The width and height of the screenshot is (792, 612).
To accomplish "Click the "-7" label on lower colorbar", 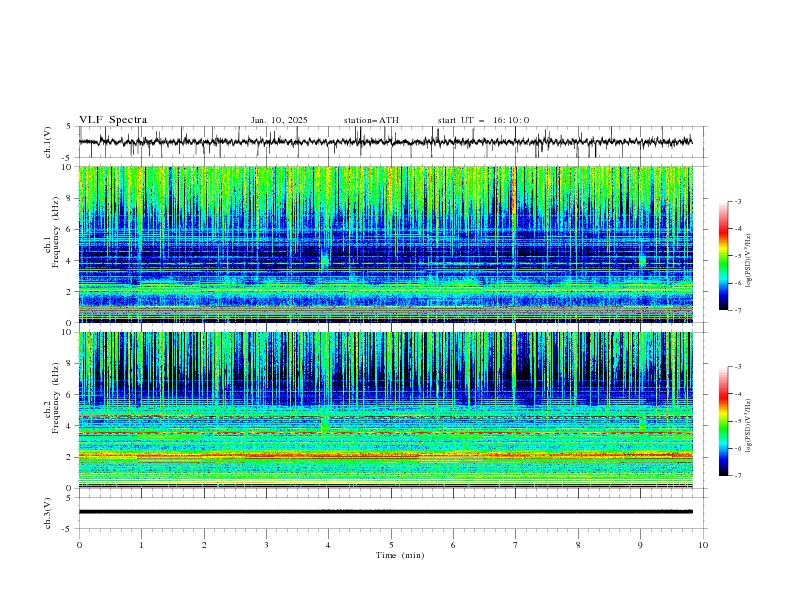I will [x=737, y=476].
